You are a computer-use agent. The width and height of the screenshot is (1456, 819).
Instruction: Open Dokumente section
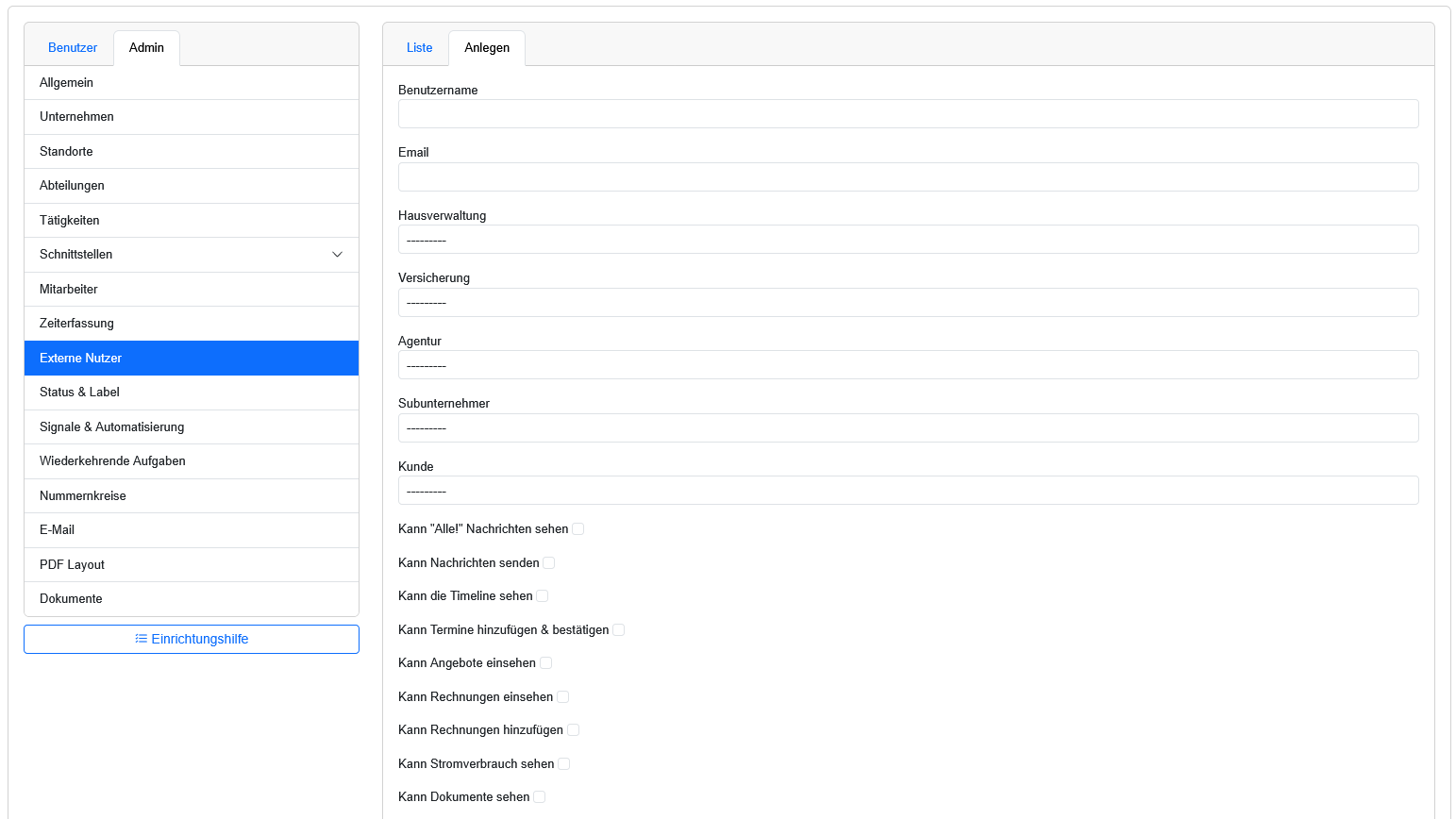(x=192, y=599)
